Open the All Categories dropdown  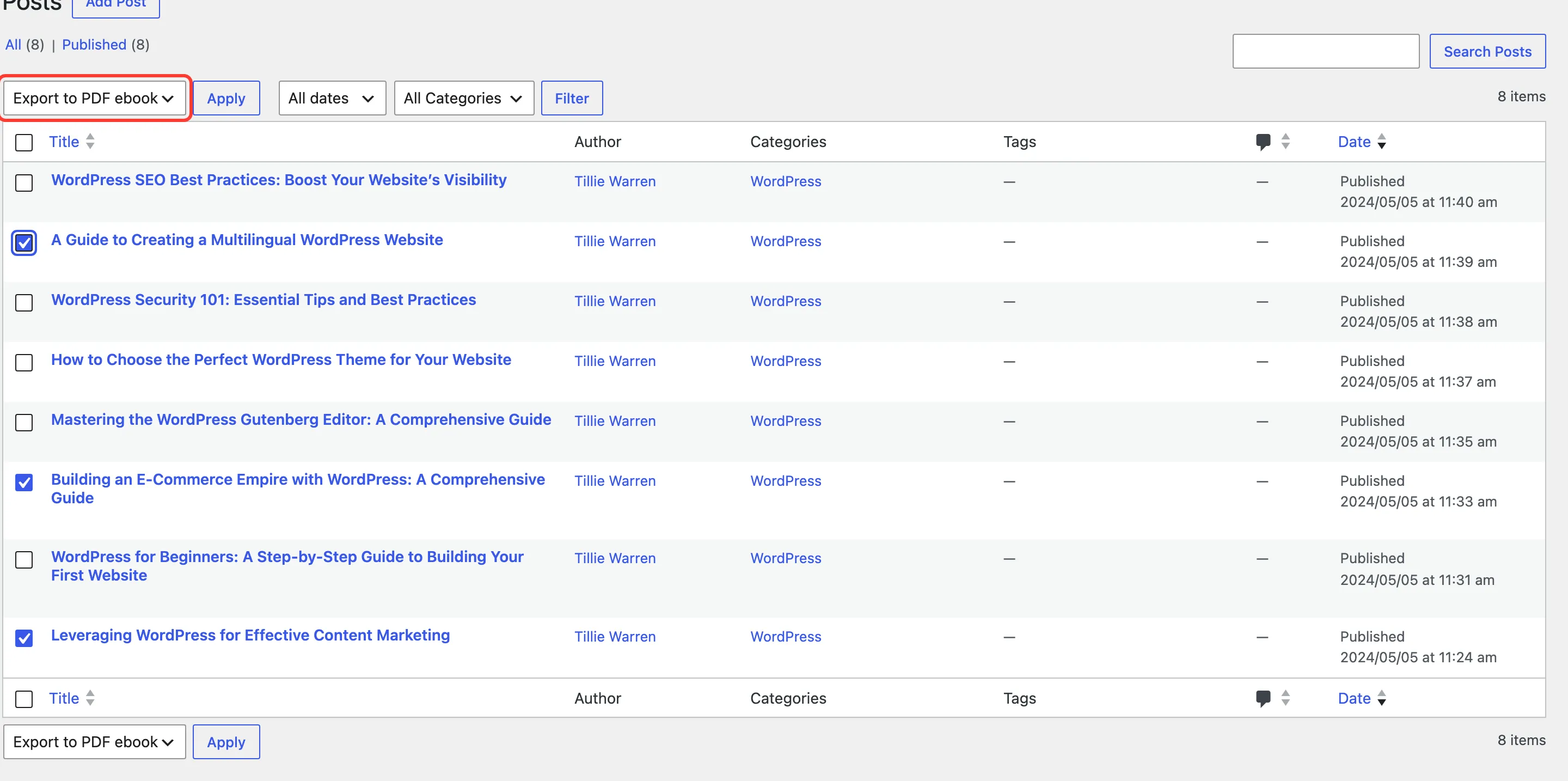(464, 98)
